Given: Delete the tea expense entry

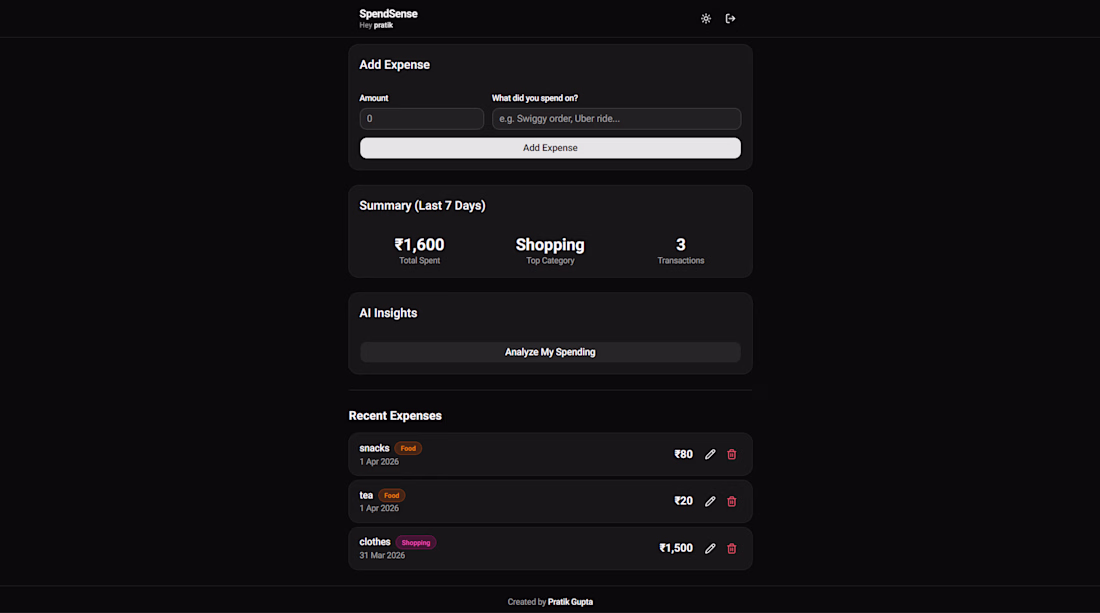Looking at the screenshot, I should coord(732,501).
